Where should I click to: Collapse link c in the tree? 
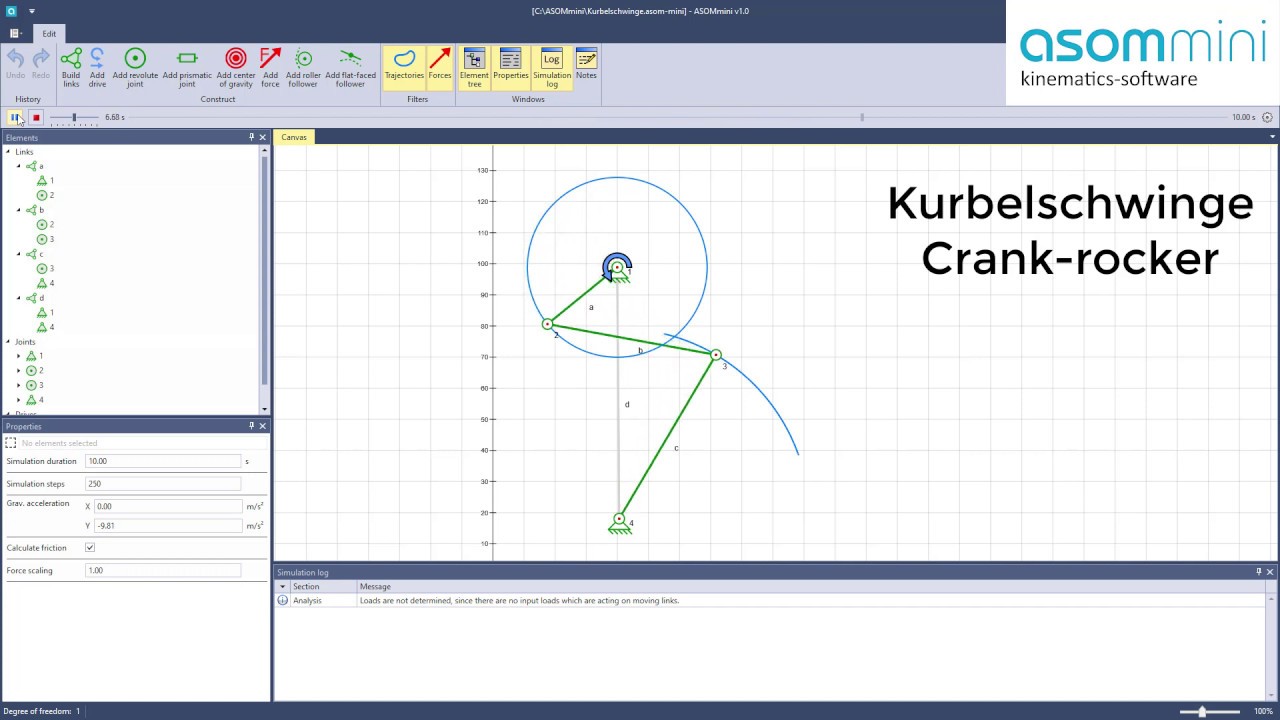19,254
